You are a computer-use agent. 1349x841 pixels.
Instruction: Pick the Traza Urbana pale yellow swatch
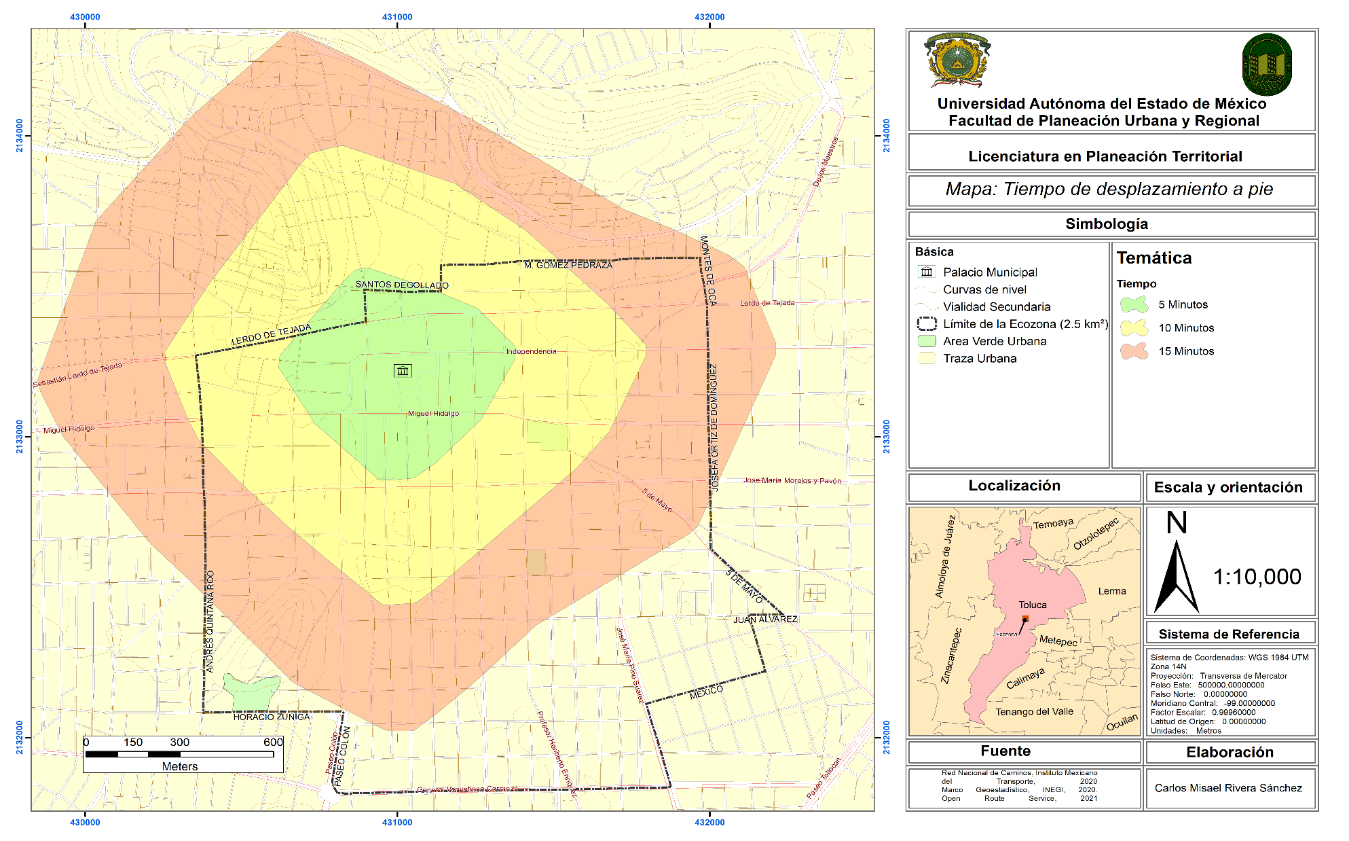tap(926, 358)
